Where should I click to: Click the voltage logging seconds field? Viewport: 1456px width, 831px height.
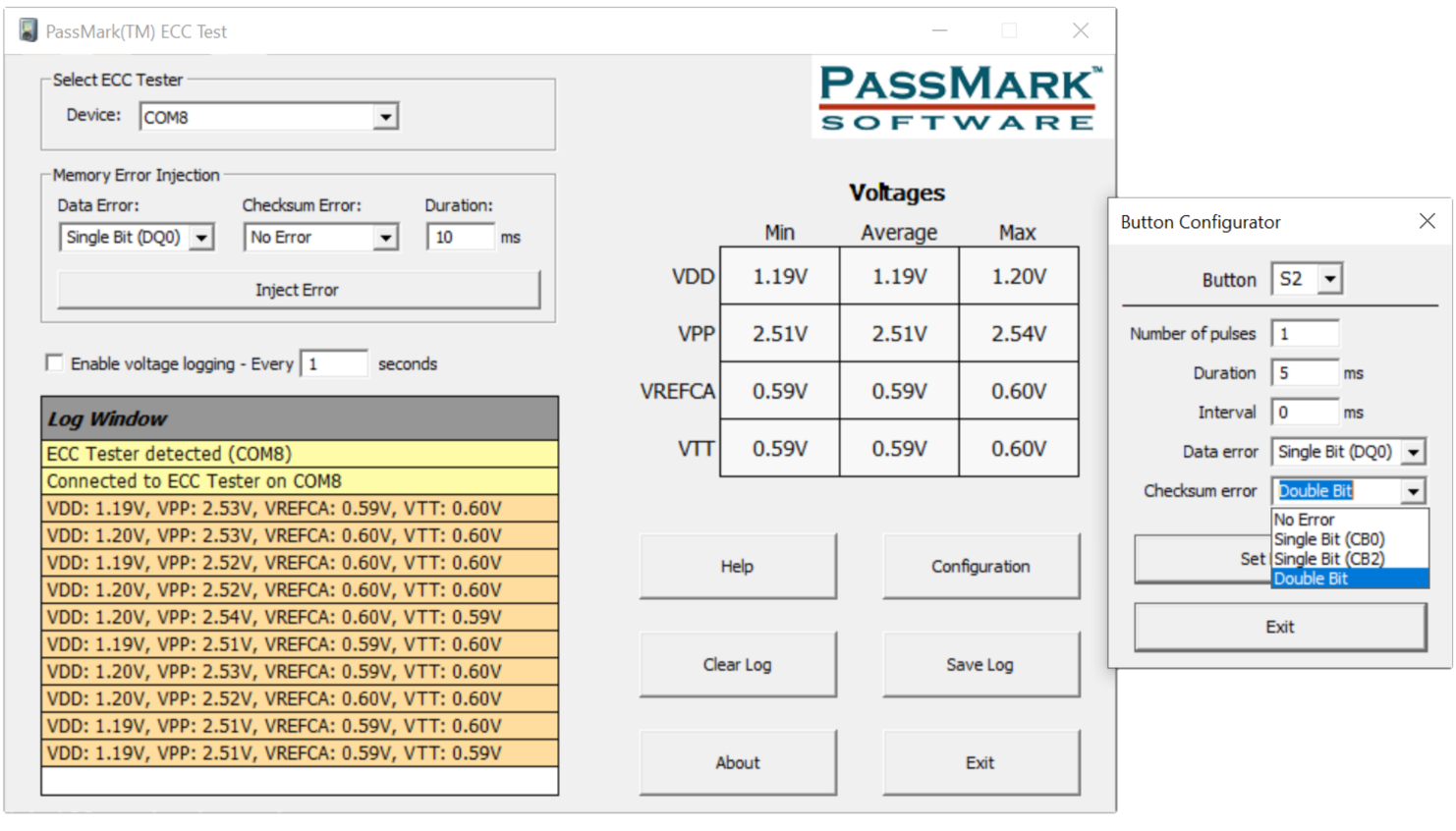(x=334, y=363)
